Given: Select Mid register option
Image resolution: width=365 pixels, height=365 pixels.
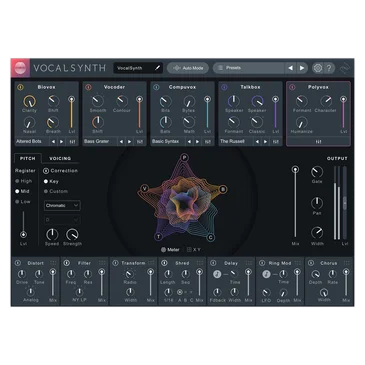Looking at the screenshot, I should 22,191.
